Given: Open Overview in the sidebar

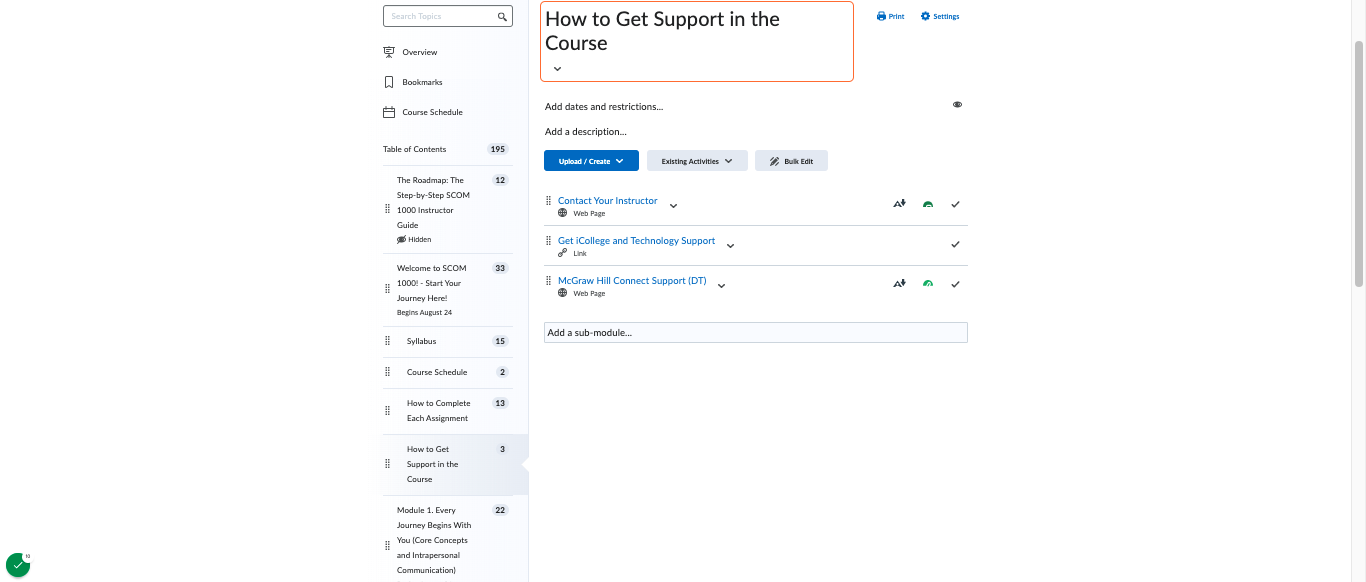Looking at the screenshot, I should [x=420, y=52].
